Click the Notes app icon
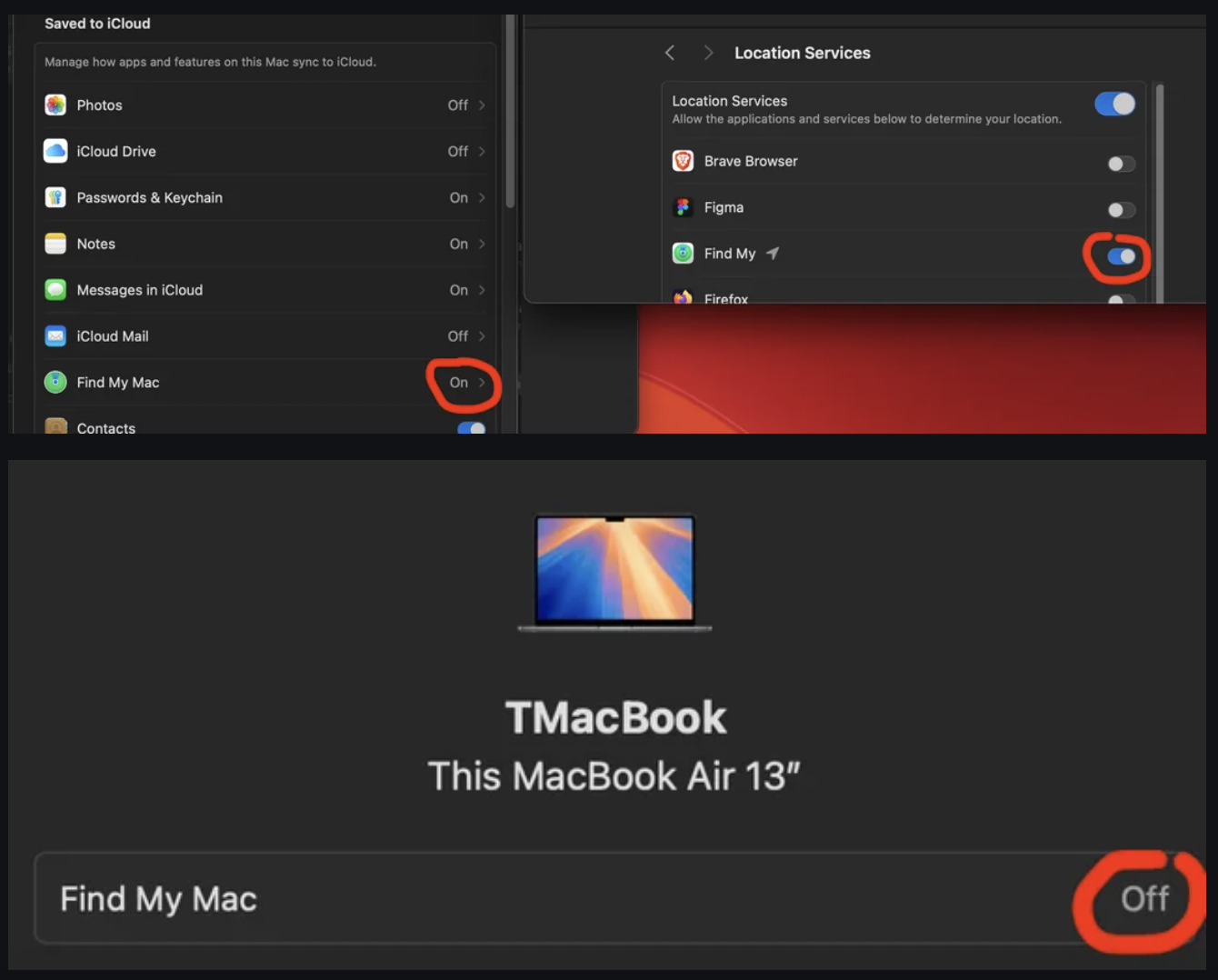Image resolution: width=1218 pixels, height=980 pixels. 55,244
